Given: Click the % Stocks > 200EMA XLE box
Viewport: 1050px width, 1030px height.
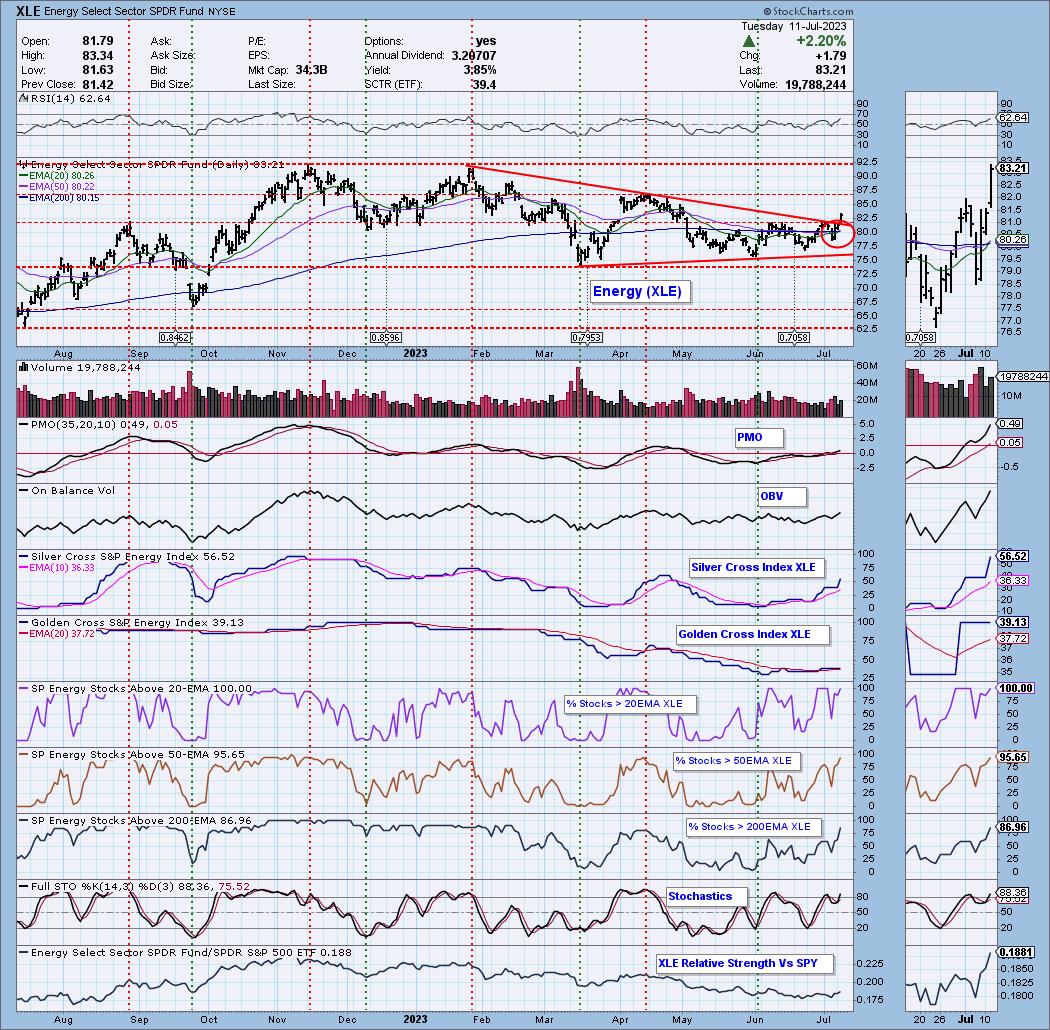Looking at the screenshot, I should pos(754,827).
